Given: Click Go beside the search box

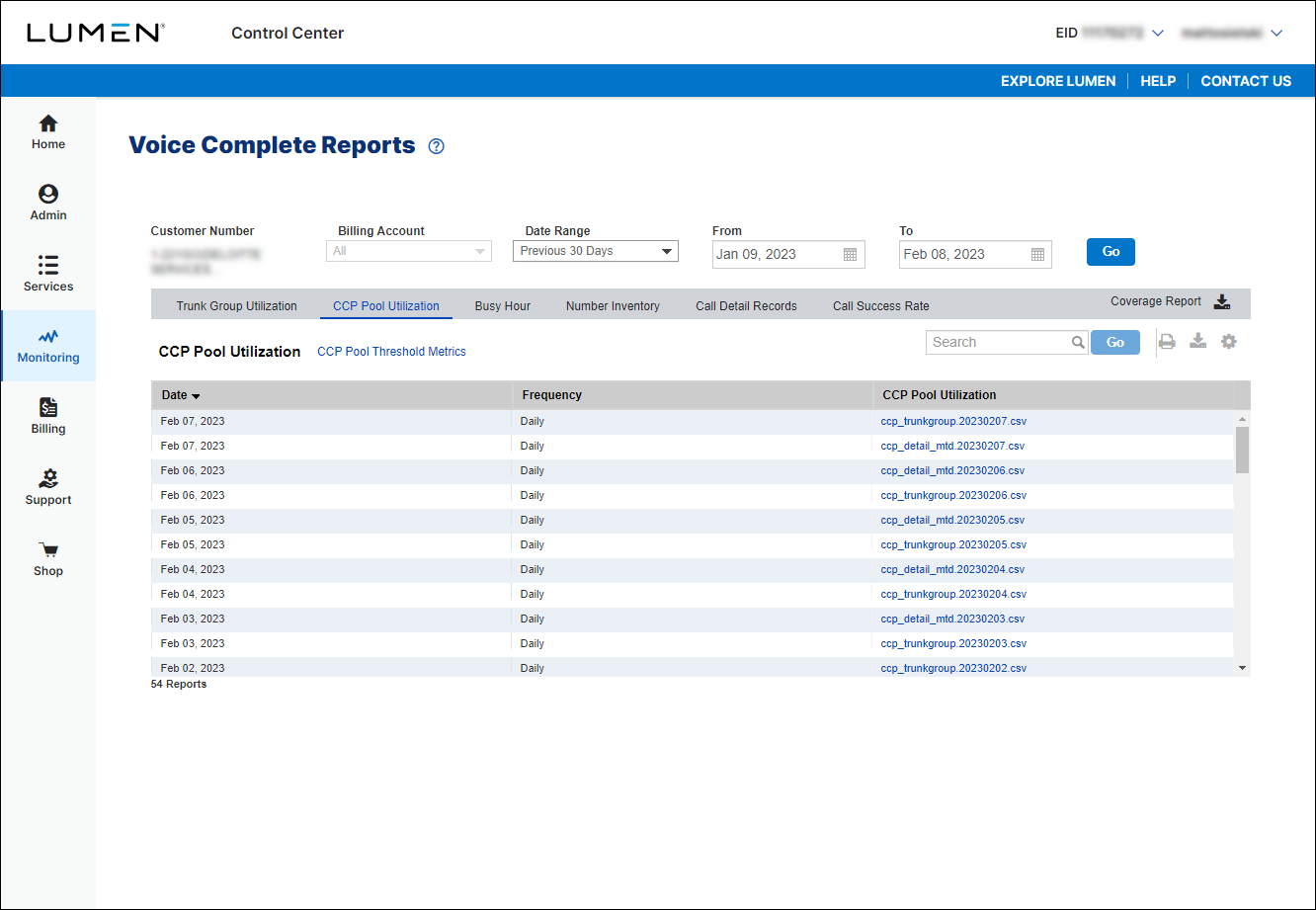Looking at the screenshot, I should coord(1115,342).
